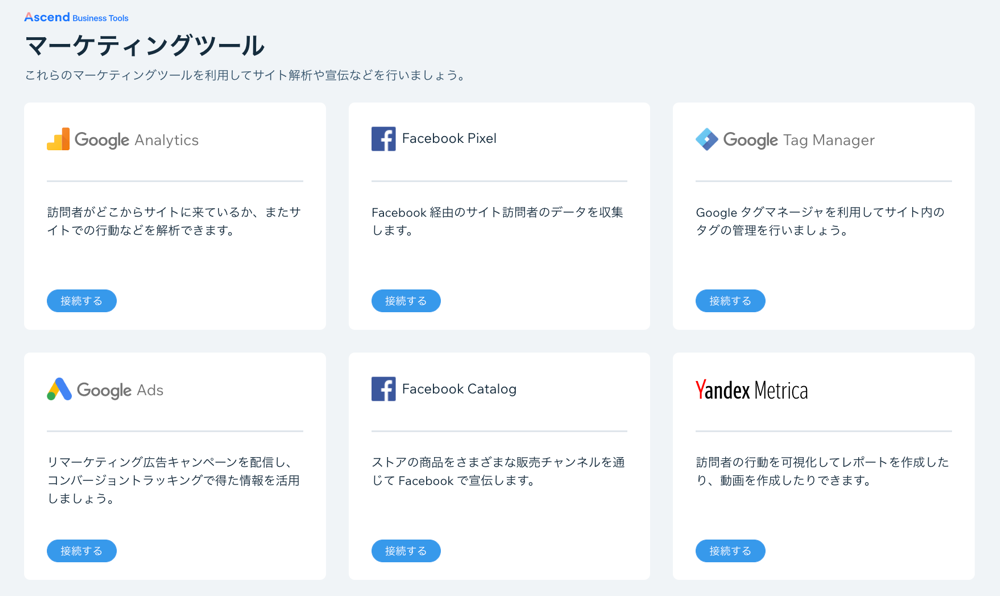Connect Facebook Pixel with 接続する button
The image size is (1000, 596).
[x=406, y=301]
